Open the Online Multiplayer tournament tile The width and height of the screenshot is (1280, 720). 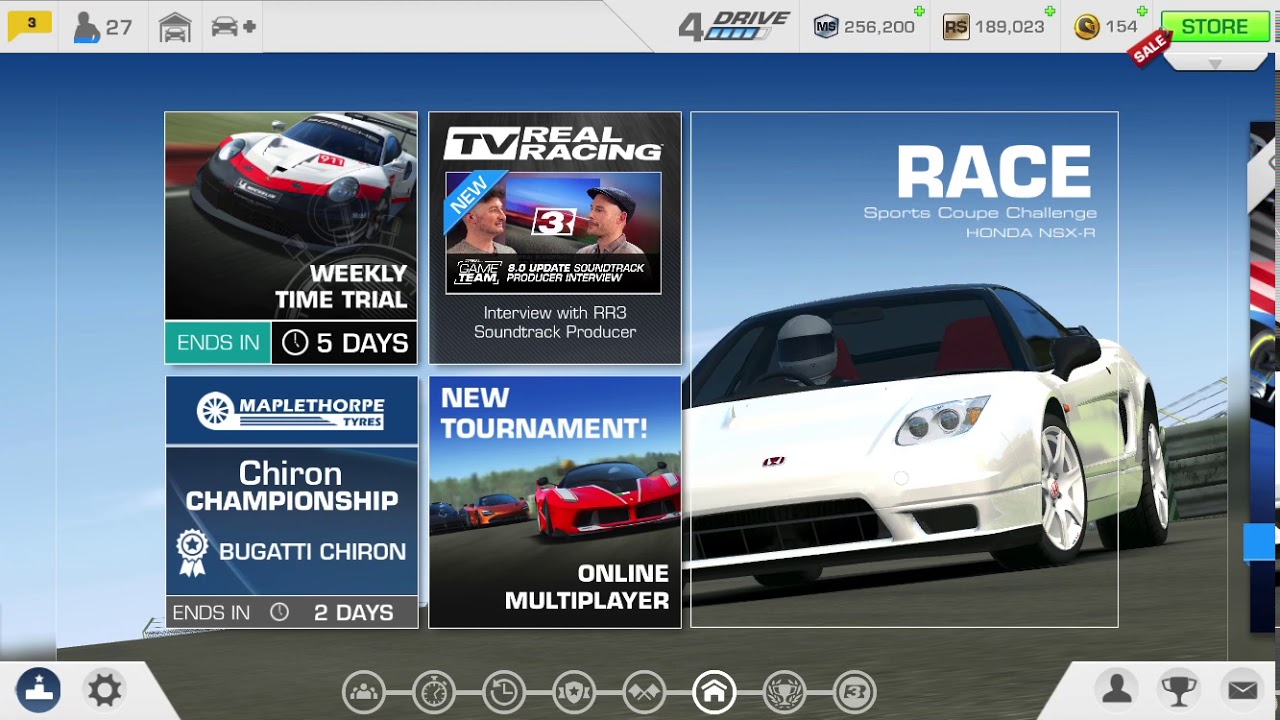click(555, 502)
